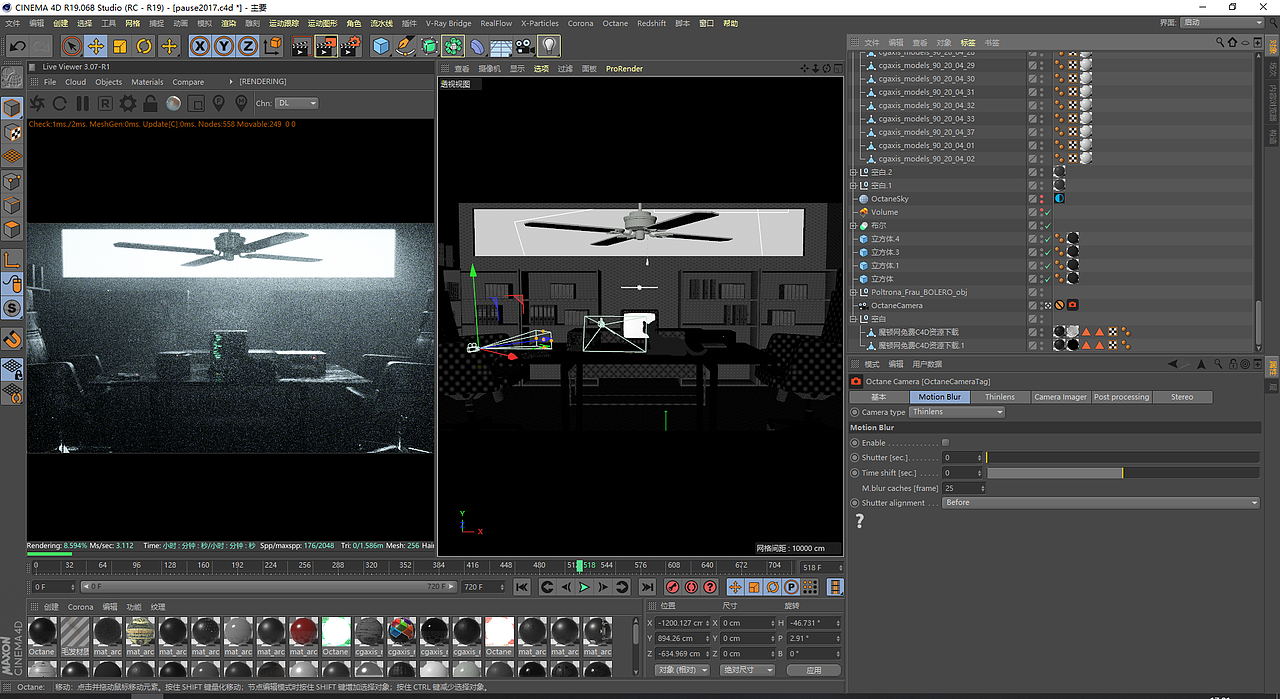Toggle the Z axis lock
This screenshot has width=1280, height=699.
247,46
